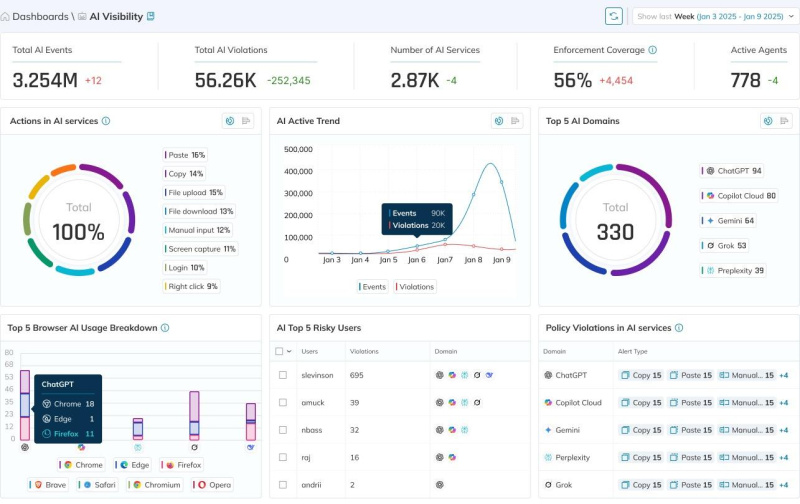Toggle the Violations legend in AI Active Trend
This screenshot has height=504, width=800.
tap(416, 286)
